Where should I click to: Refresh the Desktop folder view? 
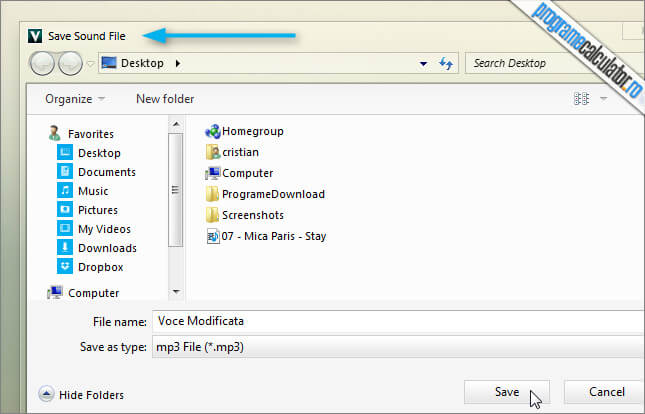pos(446,63)
